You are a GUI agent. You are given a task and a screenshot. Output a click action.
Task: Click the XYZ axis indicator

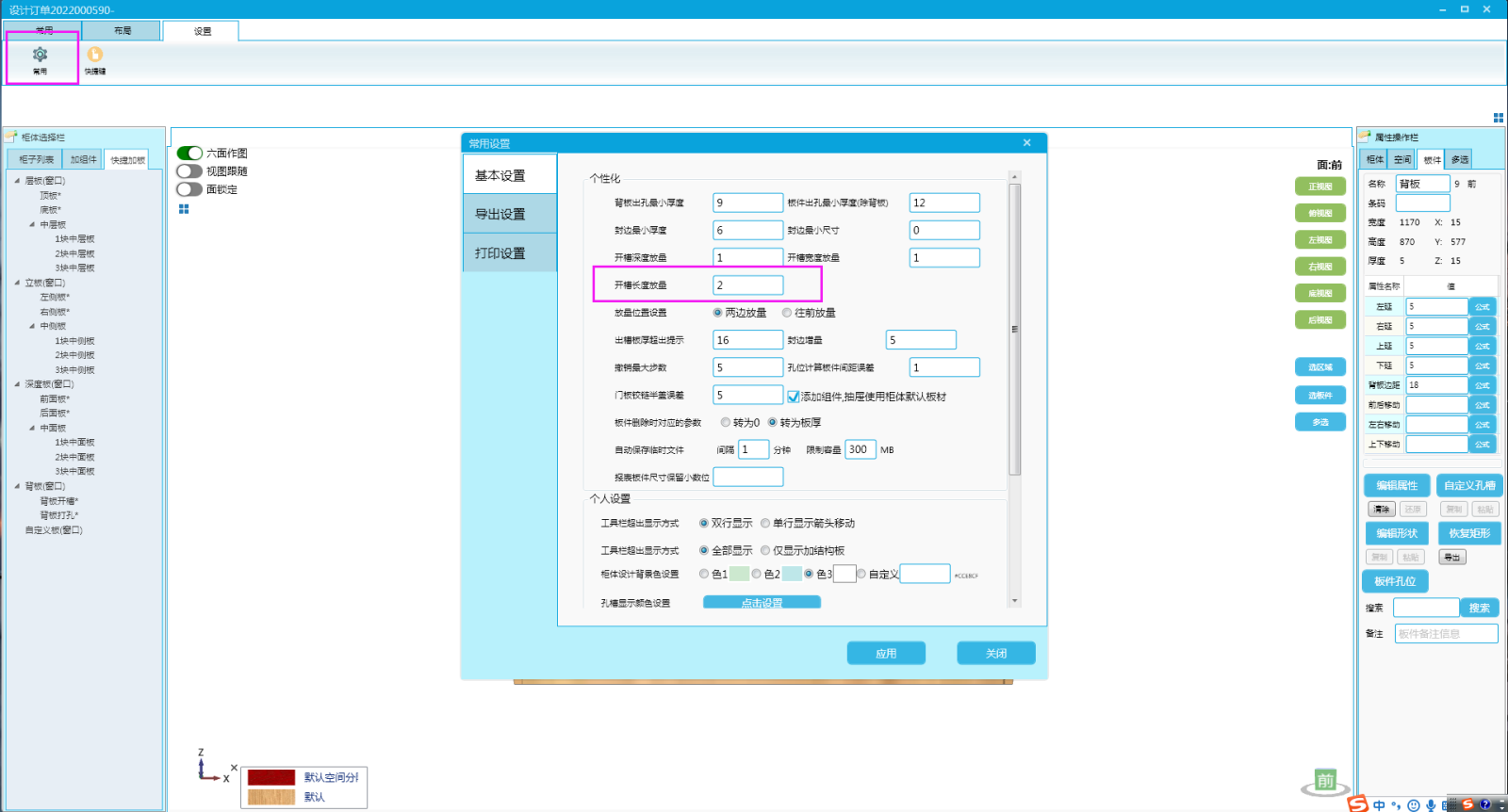tap(212, 766)
